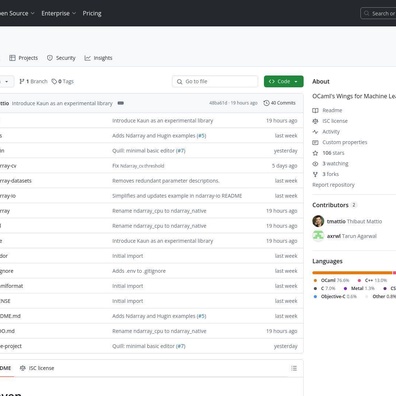Open the .ocamlformat file

[12, 286]
